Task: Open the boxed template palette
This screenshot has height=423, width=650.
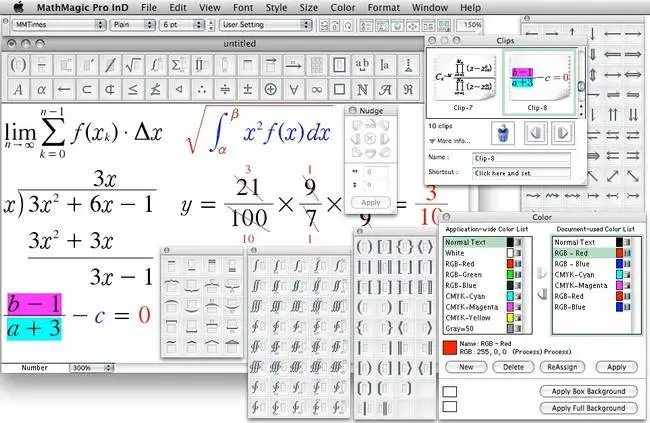Action: pos(339,65)
